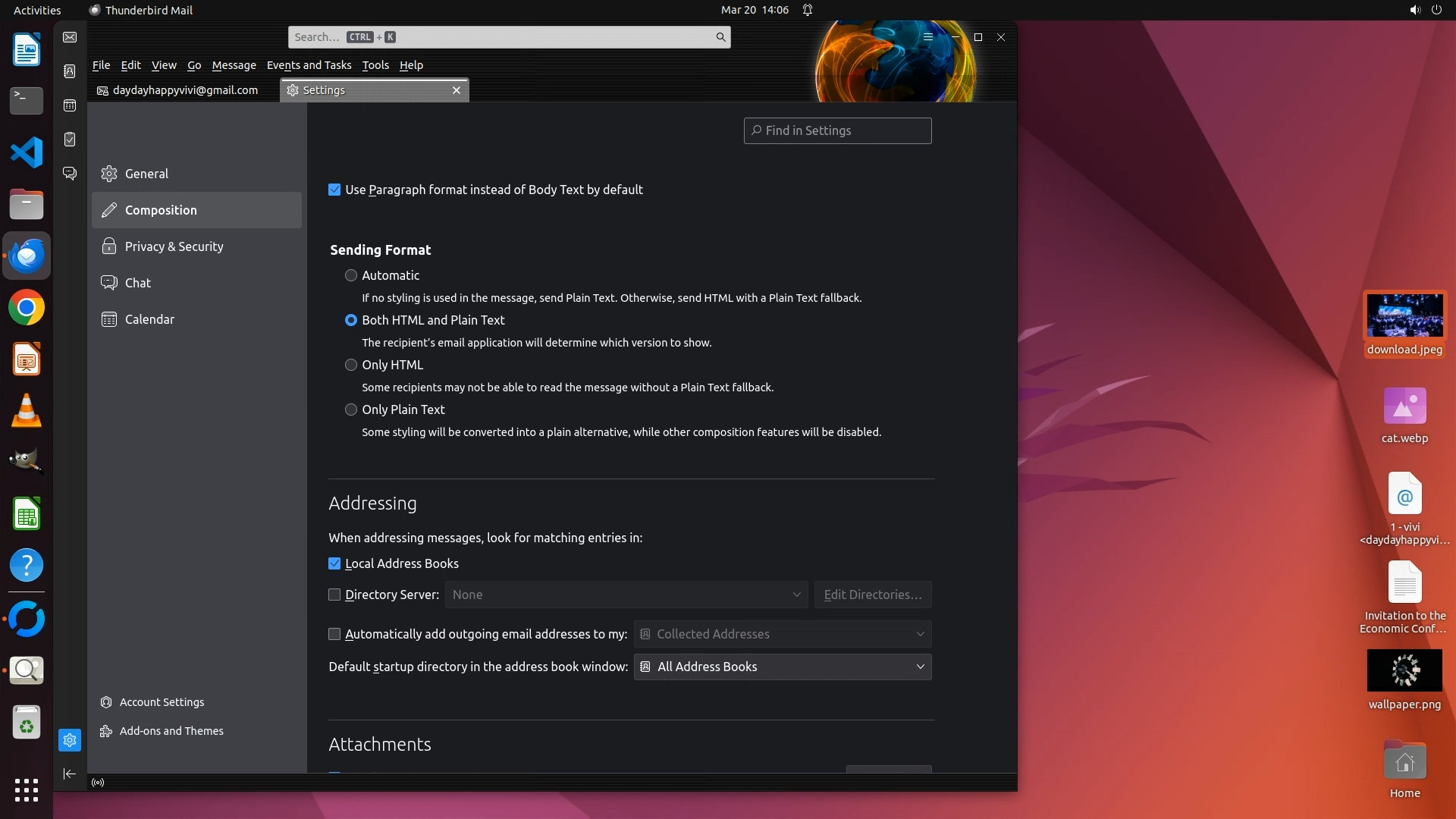Screen dimensions: 1456x819
Task: Open Address Book space icon
Action: (70, 71)
